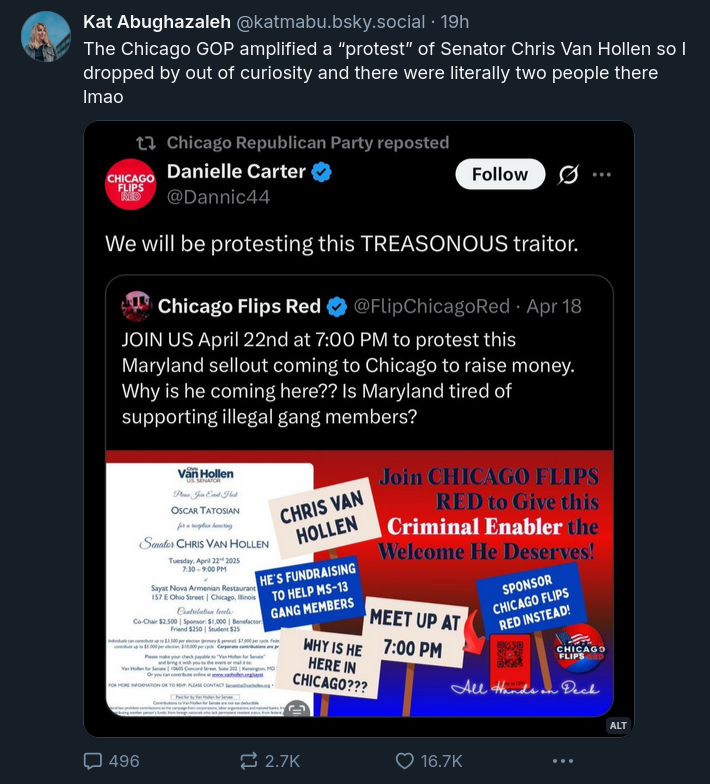
Task: Click the slashed circle icon beside Follow
Action: click(x=568, y=174)
